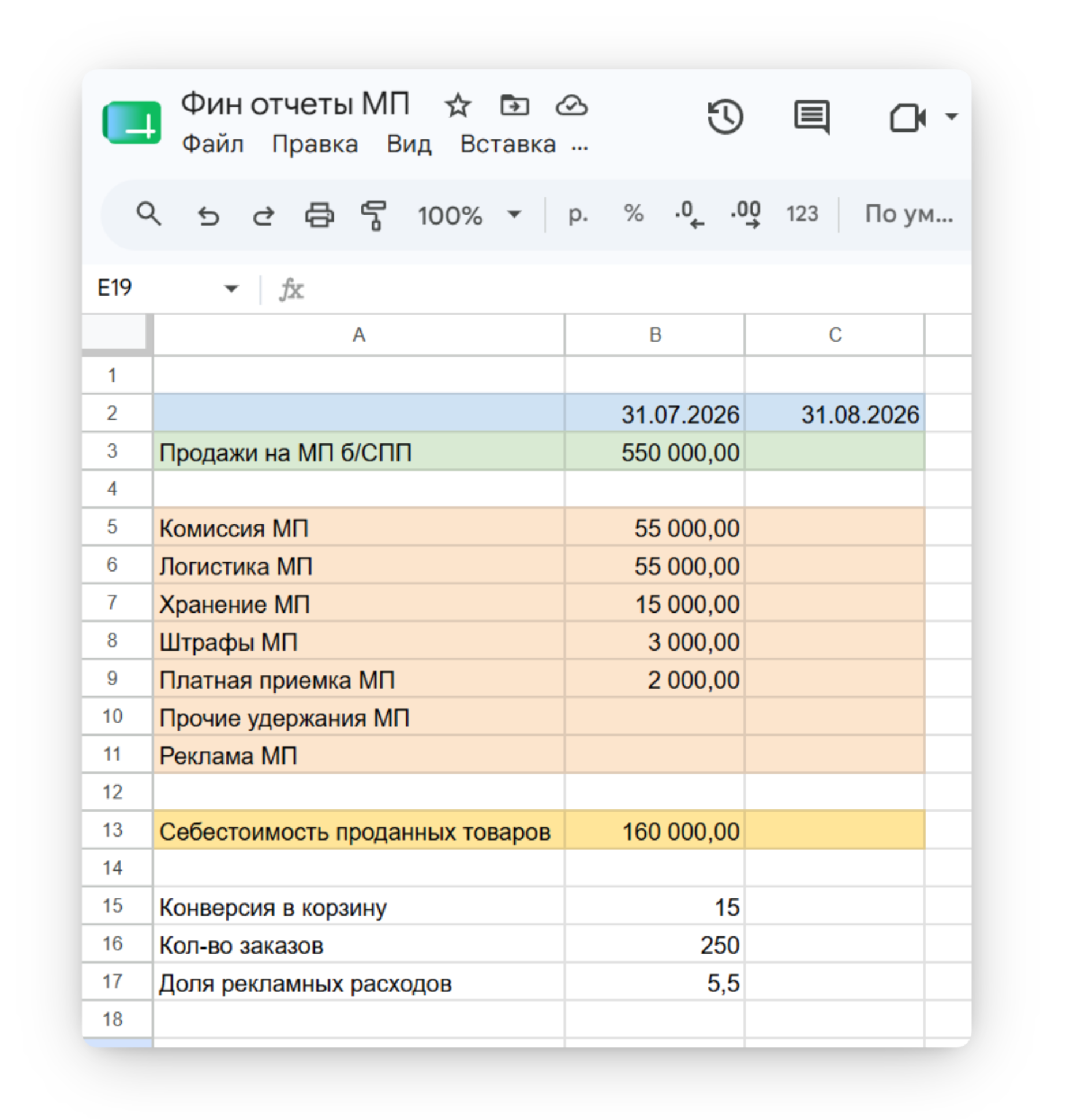Select the Логистика МП cell
Screen dimensions: 1070x1120
point(358,565)
